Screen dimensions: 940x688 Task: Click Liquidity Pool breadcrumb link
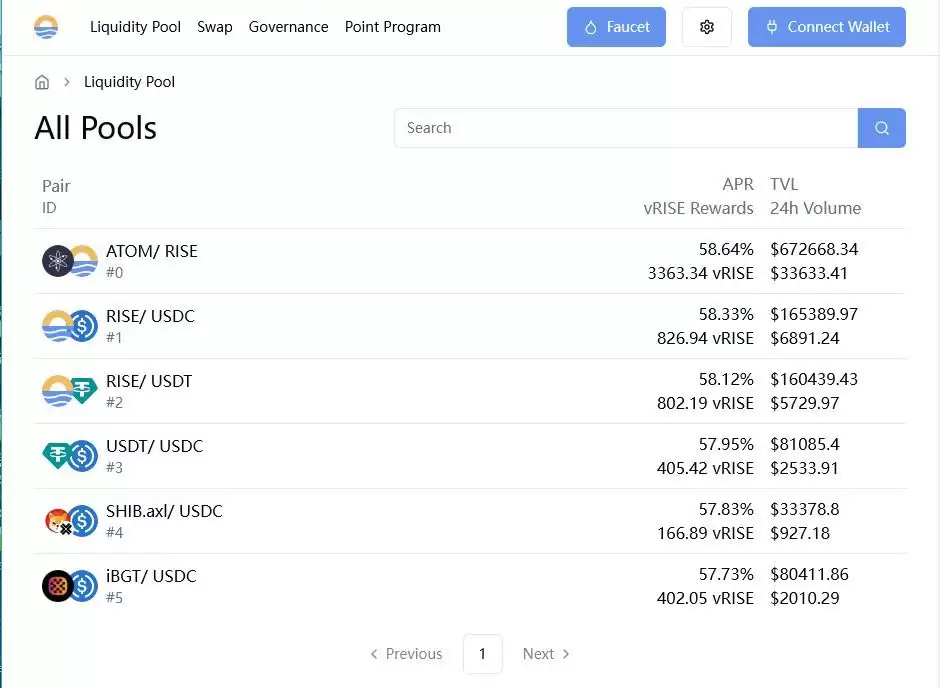coord(129,82)
